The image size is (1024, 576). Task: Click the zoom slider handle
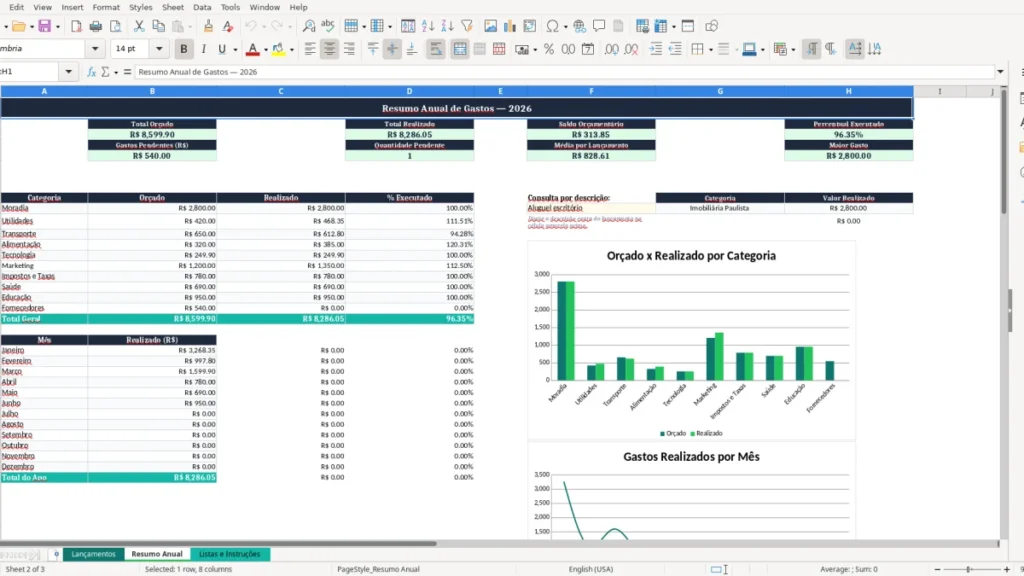[968, 569]
